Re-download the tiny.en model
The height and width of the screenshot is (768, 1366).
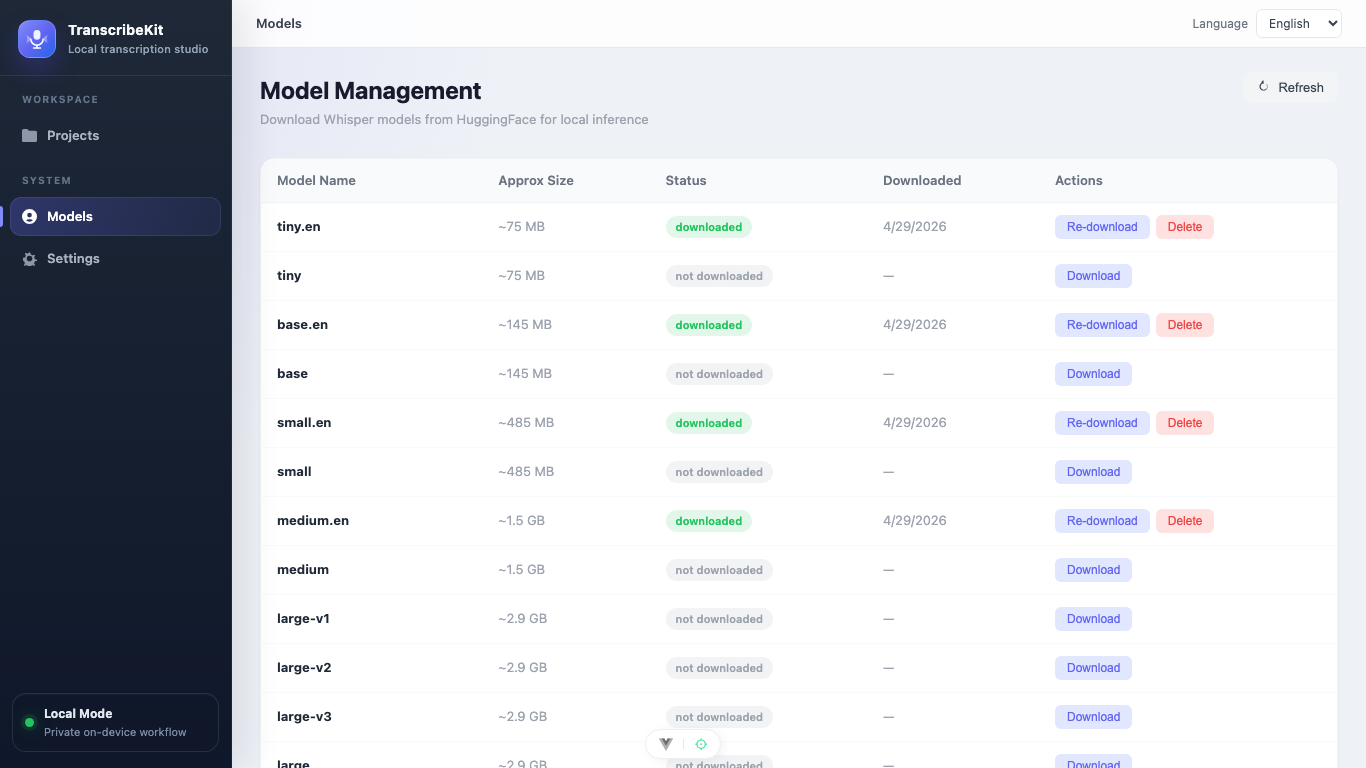(1102, 227)
